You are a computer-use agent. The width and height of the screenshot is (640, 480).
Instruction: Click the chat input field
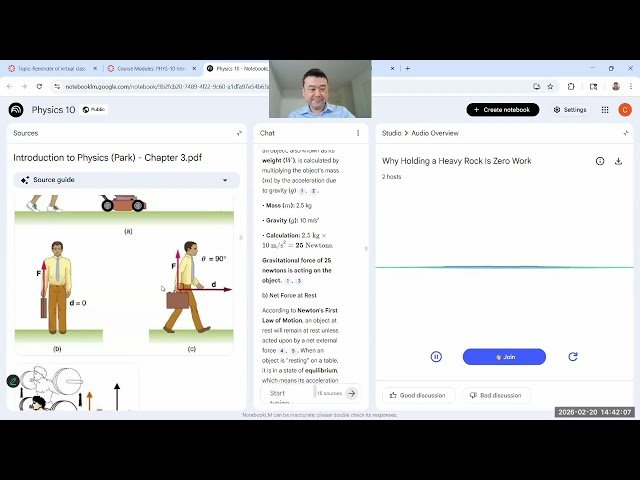point(288,394)
